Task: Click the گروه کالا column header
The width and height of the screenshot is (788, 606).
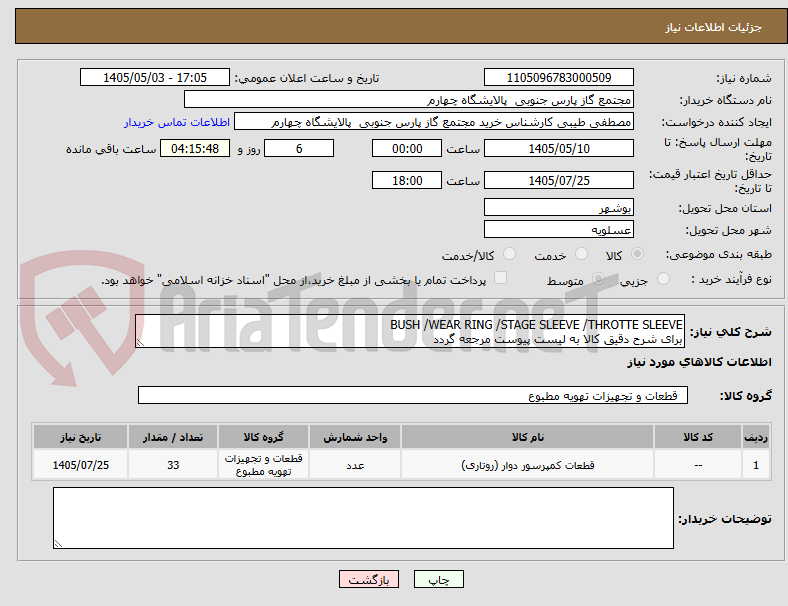Action: pos(263,437)
